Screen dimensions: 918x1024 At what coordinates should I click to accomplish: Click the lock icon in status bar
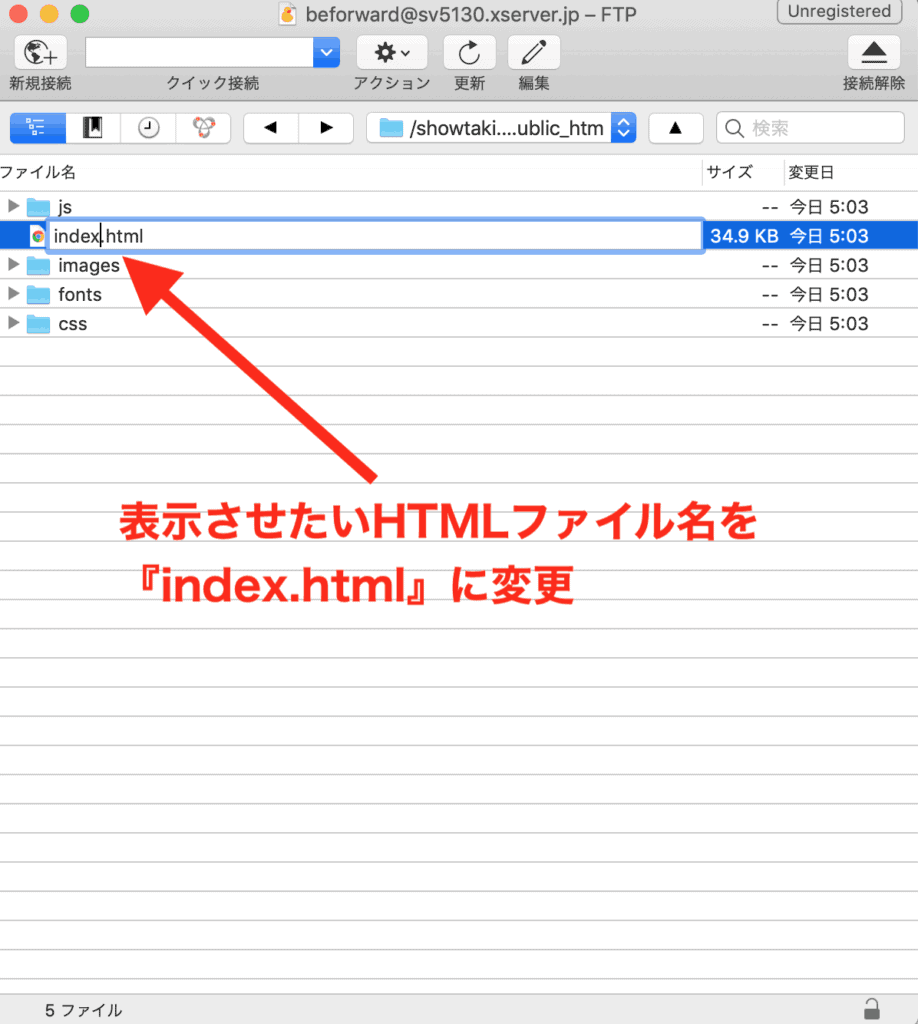click(872, 1008)
